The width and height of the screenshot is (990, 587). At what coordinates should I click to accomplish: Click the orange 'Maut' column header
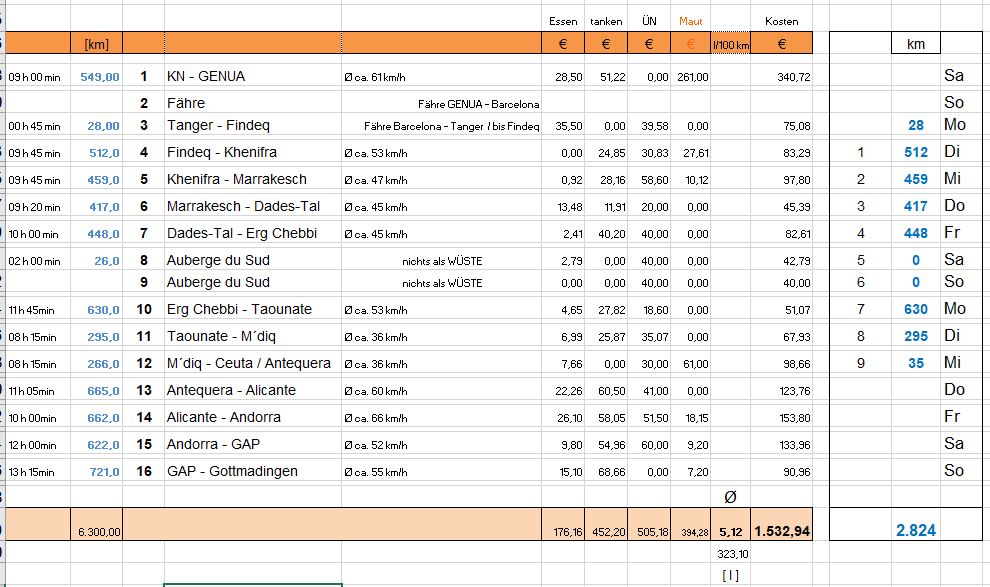(690, 21)
